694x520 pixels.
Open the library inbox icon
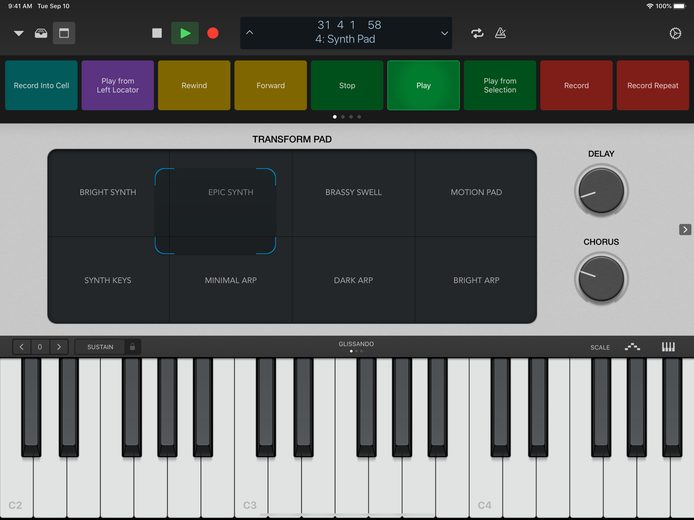click(x=41, y=33)
